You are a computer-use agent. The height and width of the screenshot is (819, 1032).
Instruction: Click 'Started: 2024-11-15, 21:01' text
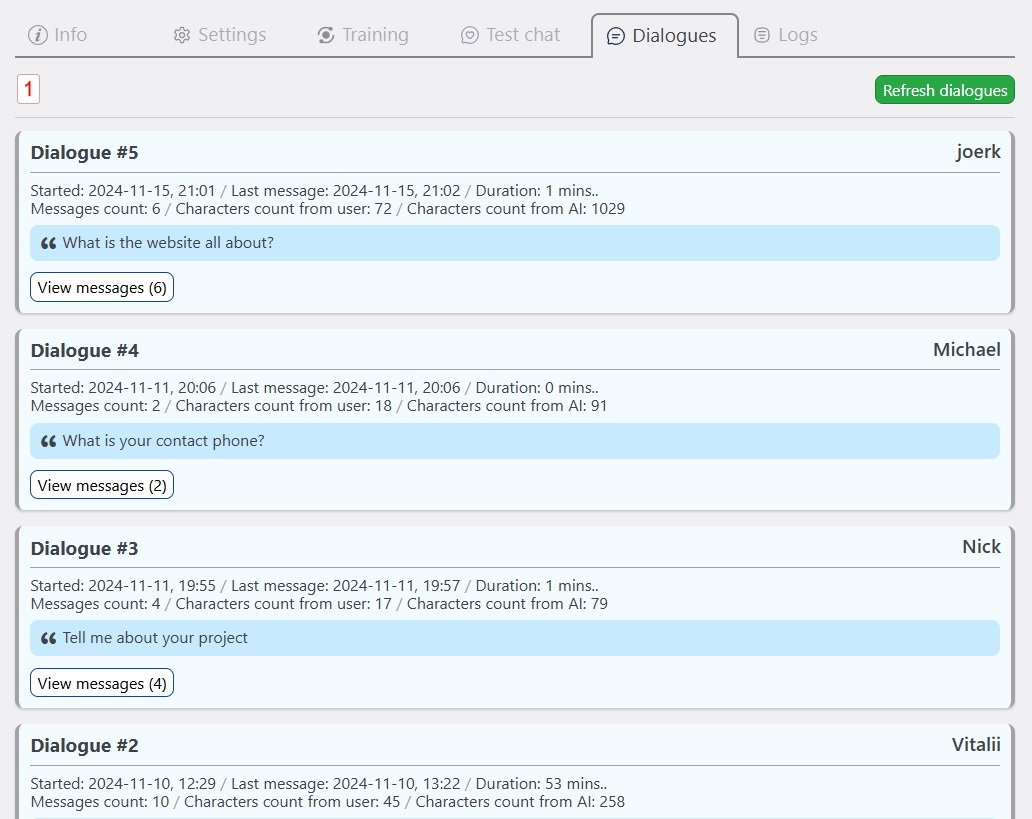click(x=123, y=191)
